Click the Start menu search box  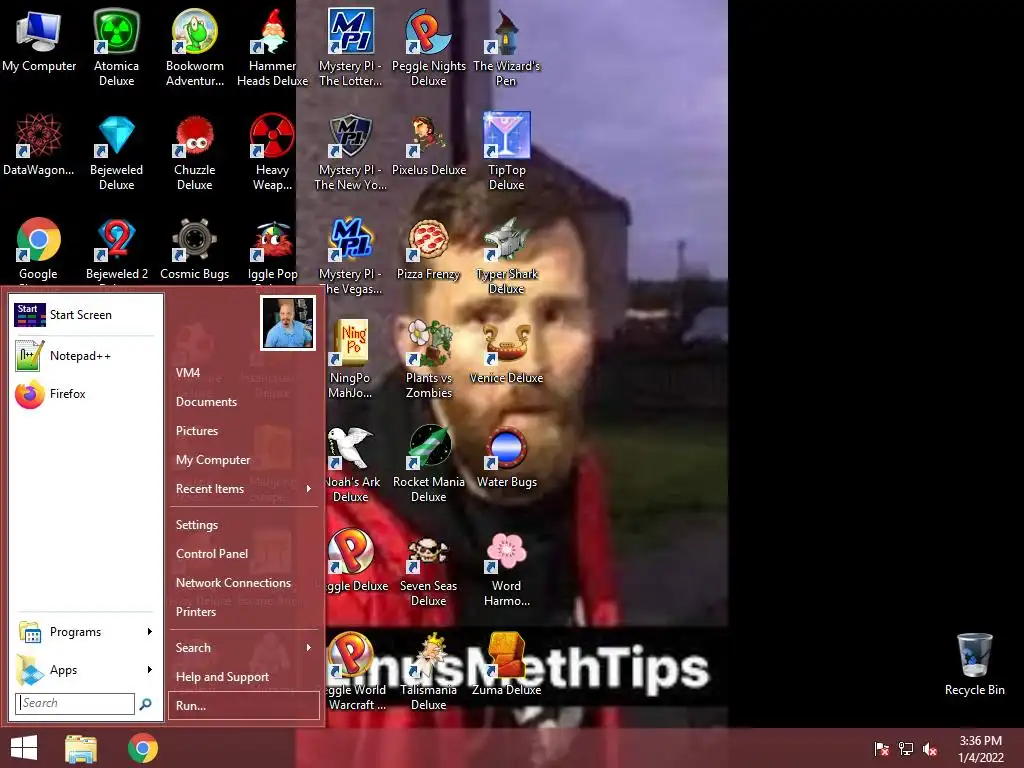[74, 703]
